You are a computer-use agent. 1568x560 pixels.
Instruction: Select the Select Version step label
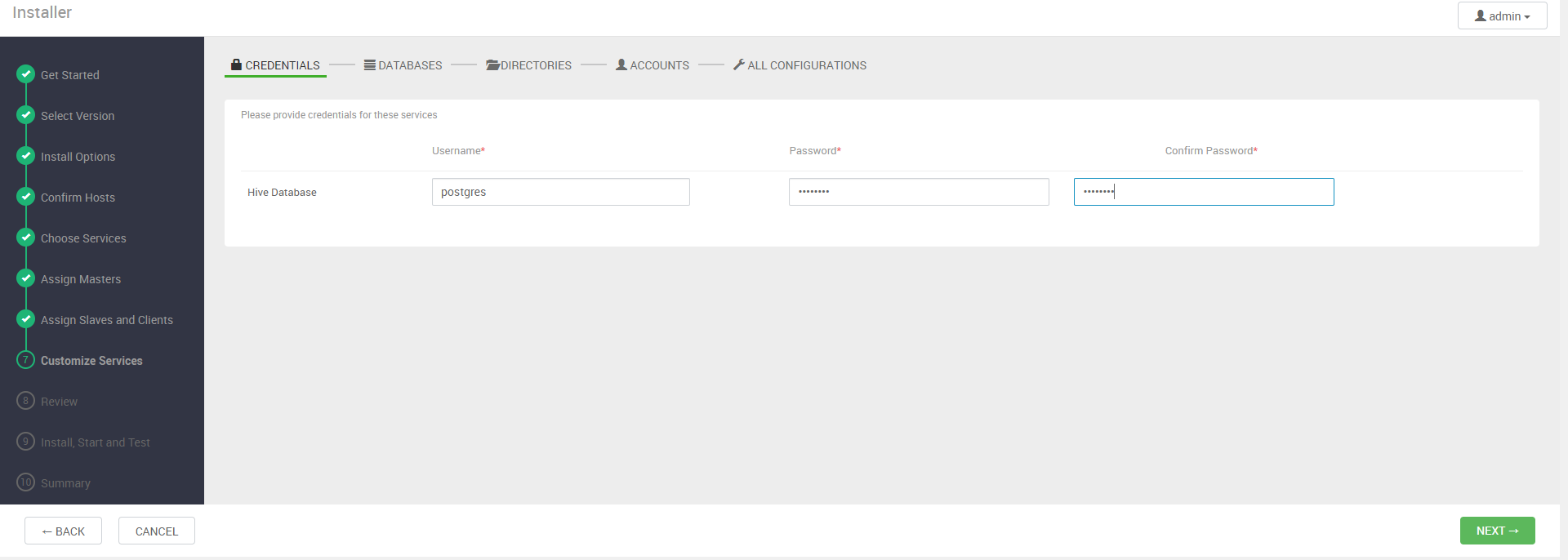click(x=78, y=116)
